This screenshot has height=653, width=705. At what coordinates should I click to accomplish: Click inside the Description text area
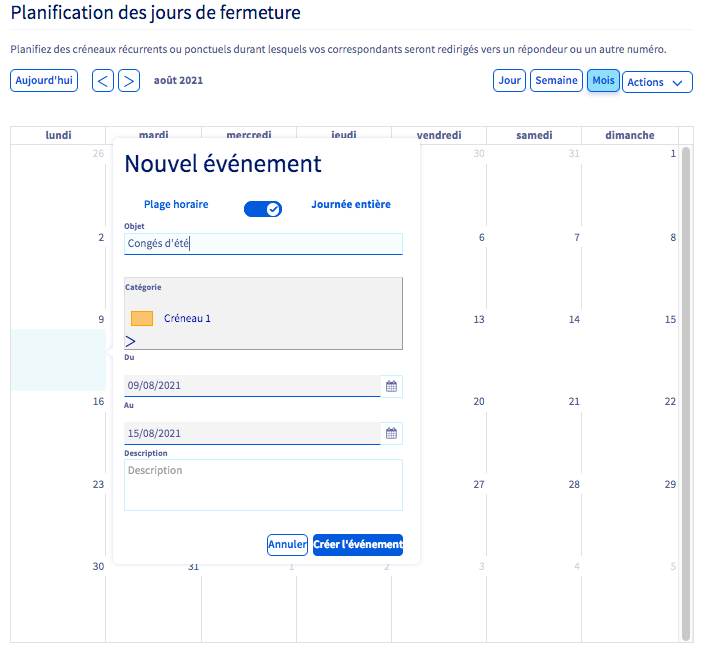[263, 485]
